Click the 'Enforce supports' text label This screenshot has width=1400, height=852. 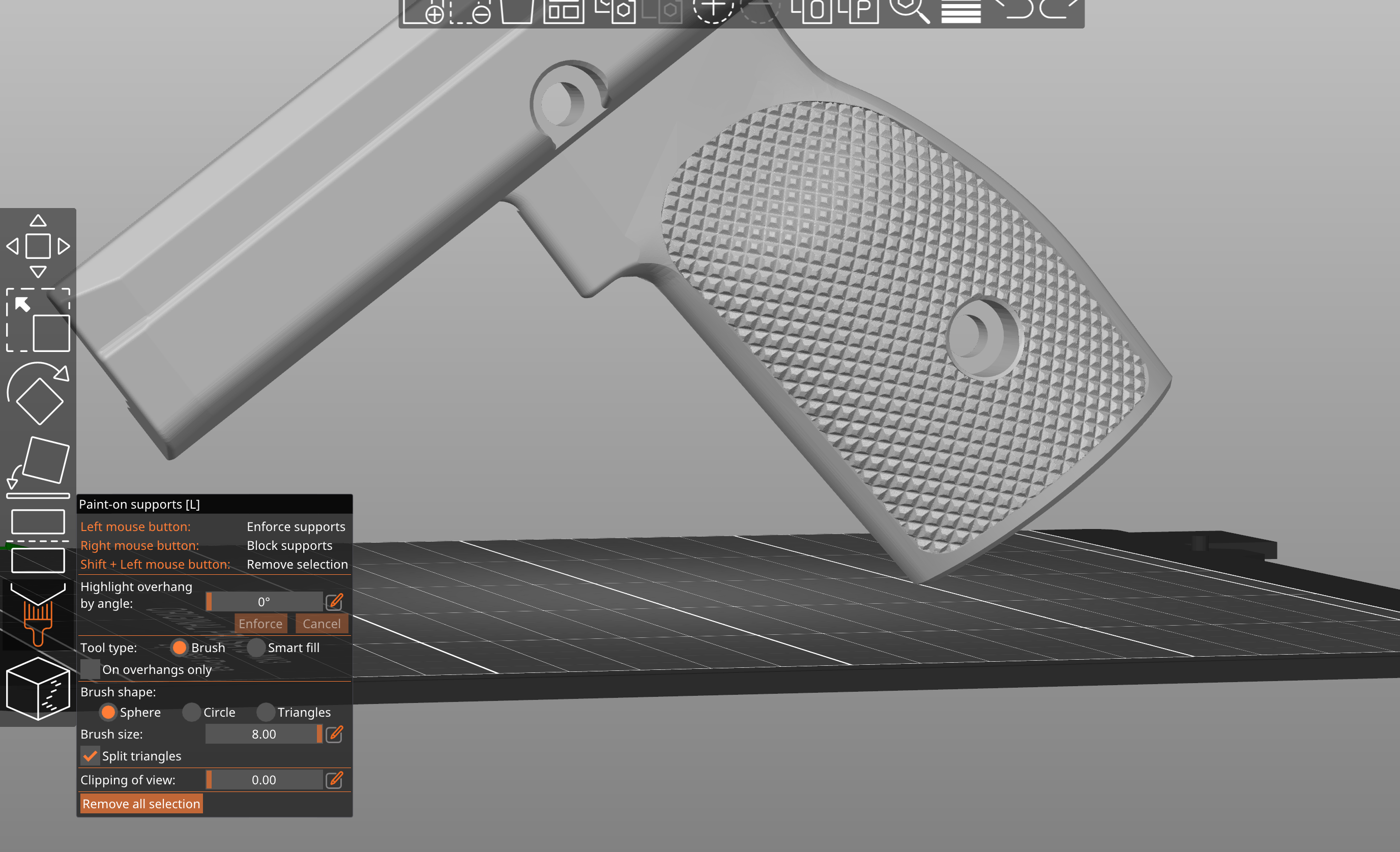(x=296, y=526)
